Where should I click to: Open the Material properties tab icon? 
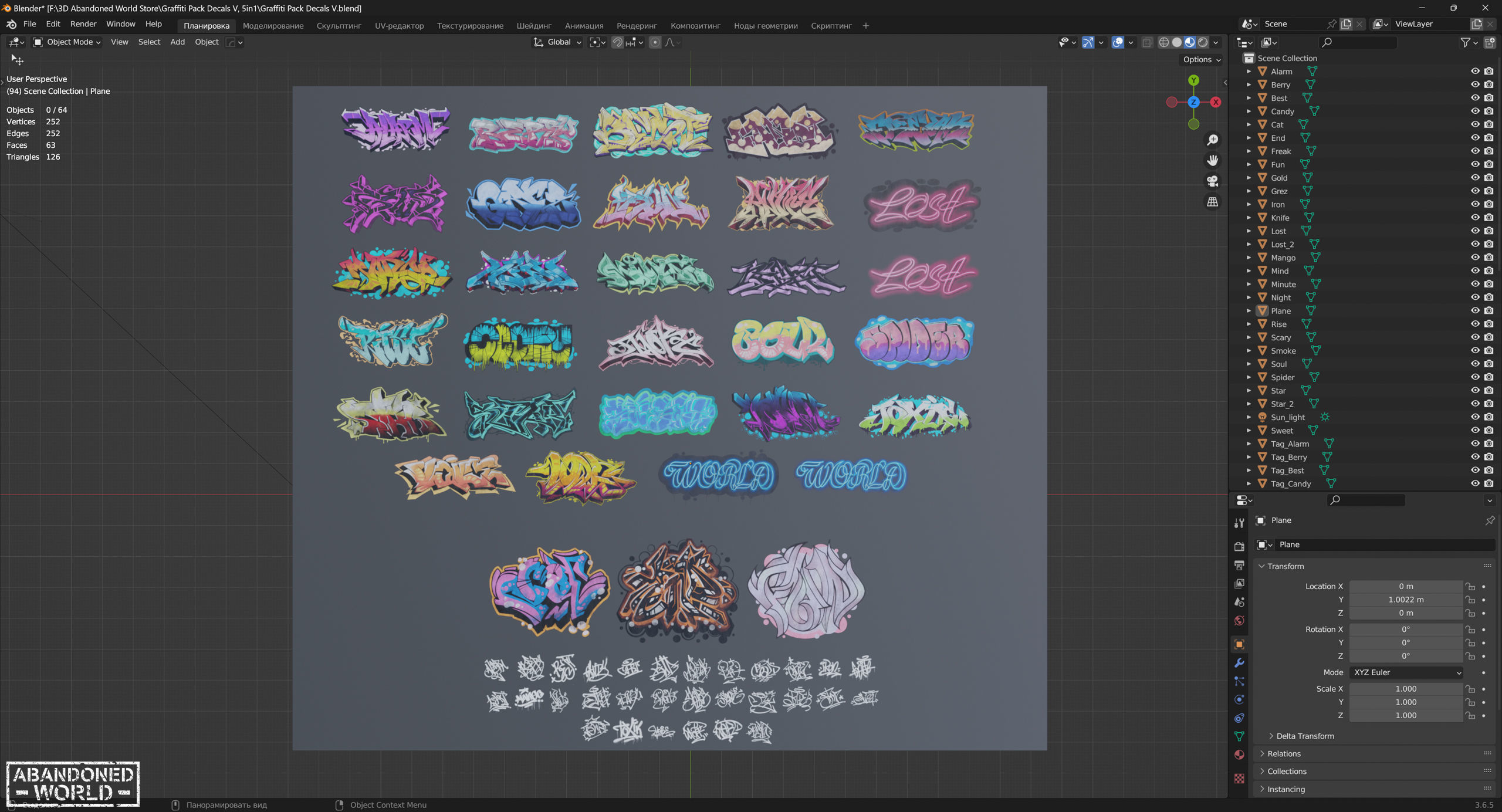(x=1239, y=755)
